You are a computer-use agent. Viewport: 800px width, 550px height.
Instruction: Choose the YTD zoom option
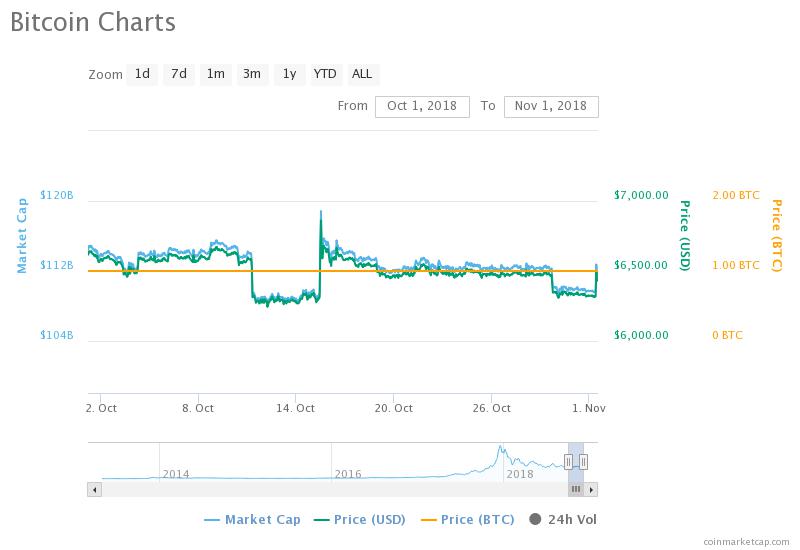325,74
